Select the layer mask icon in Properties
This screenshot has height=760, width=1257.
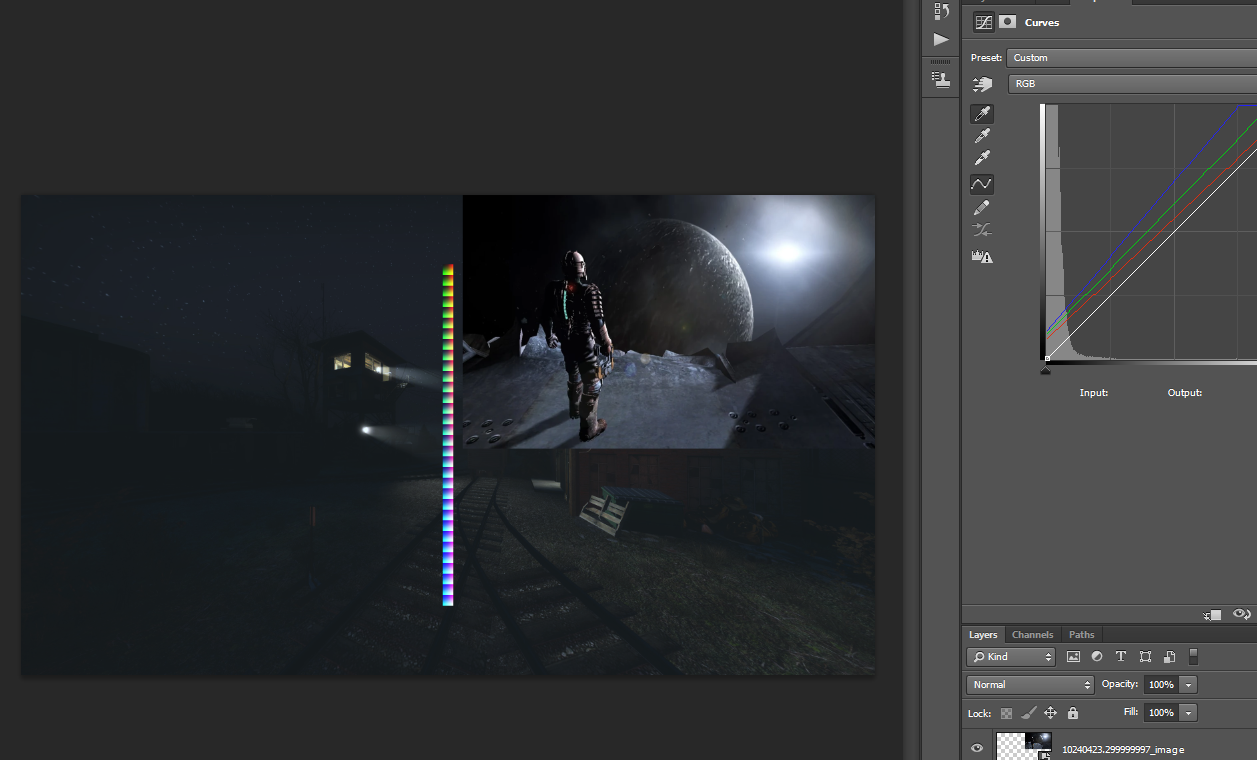tap(1008, 22)
